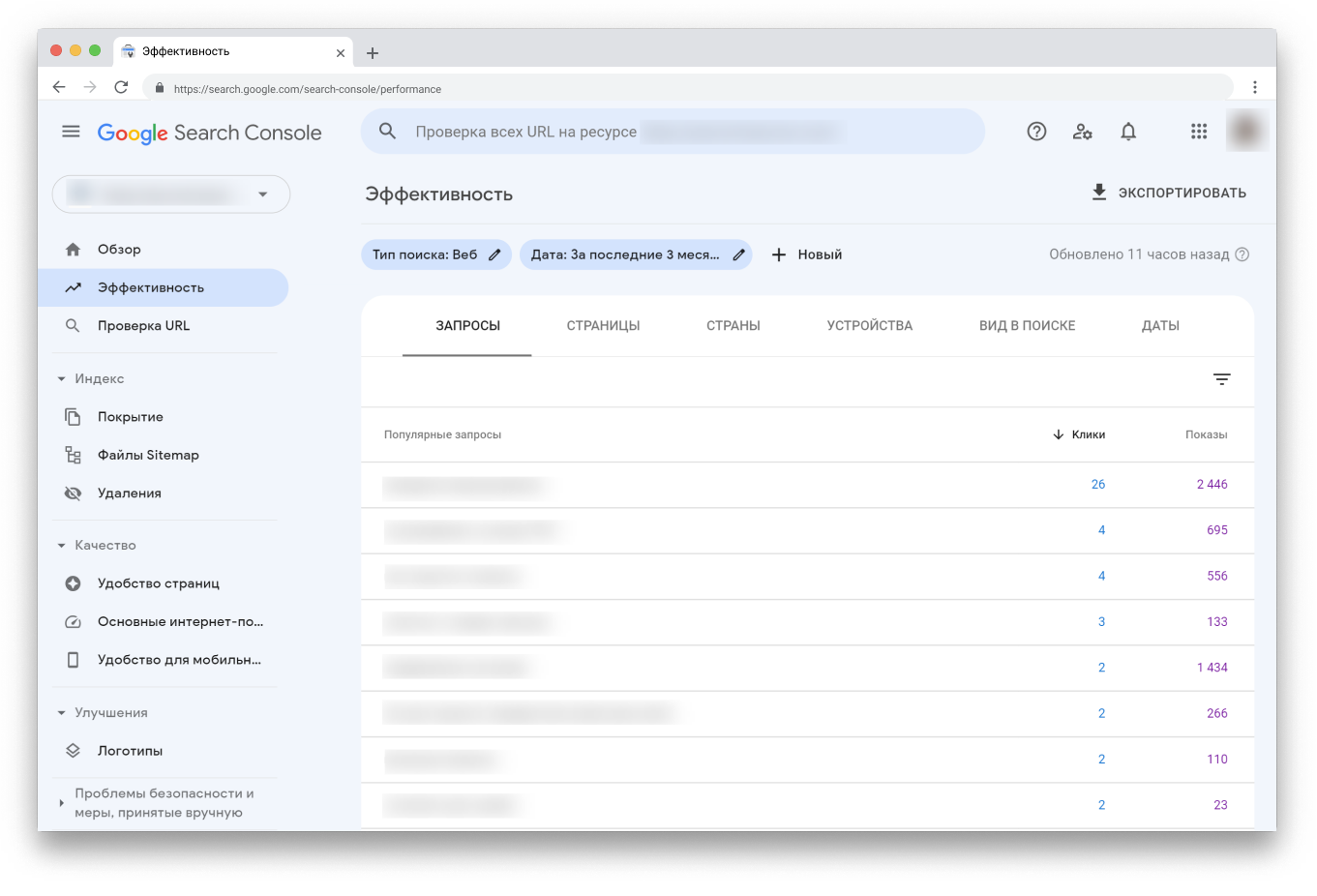The height and width of the screenshot is (896, 1317).
Task: Switch to the СТРАНИЦЫ tab
Action: [603, 325]
